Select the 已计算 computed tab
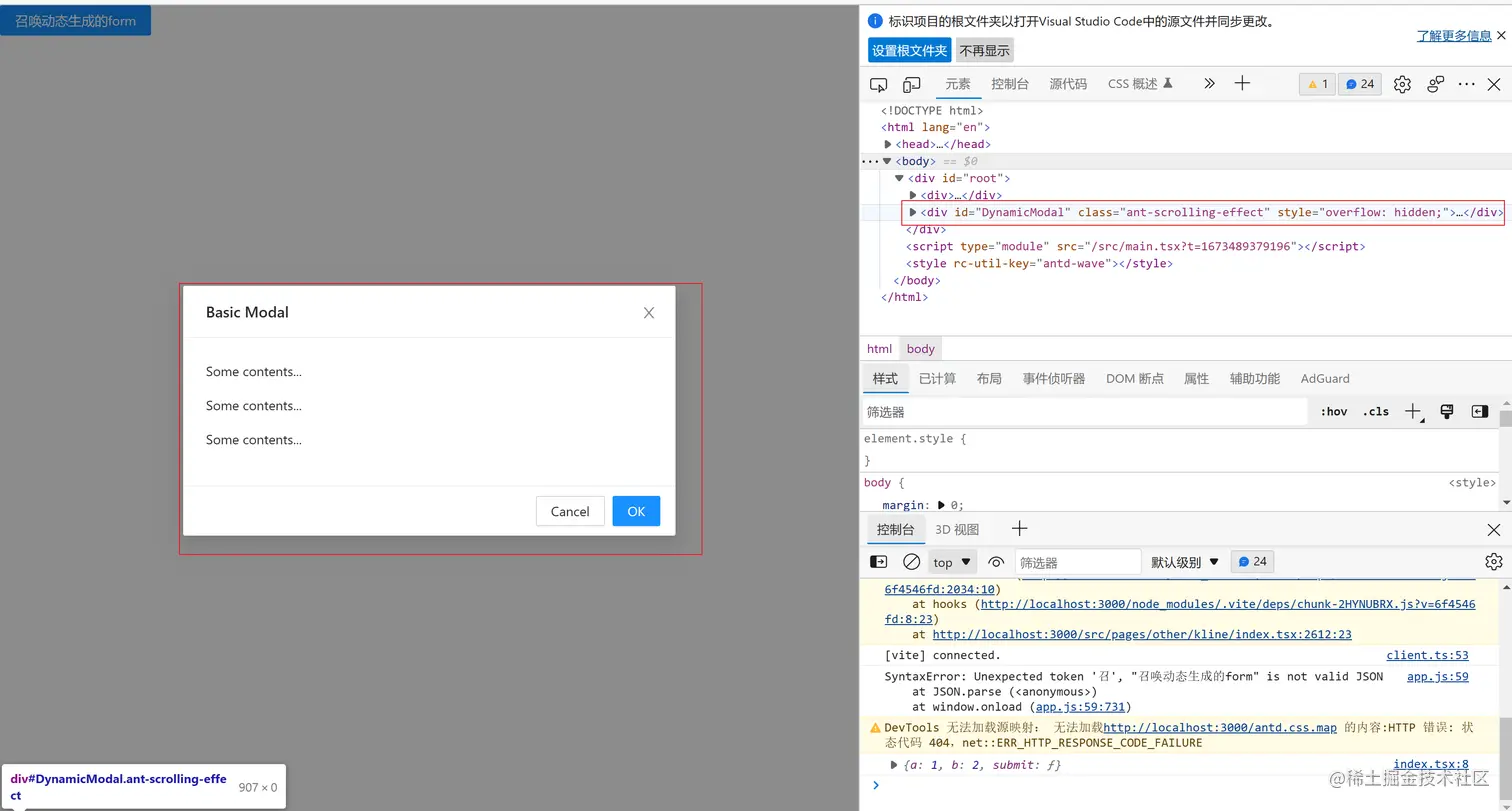Viewport: 1512px width, 811px height. point(937,378)
